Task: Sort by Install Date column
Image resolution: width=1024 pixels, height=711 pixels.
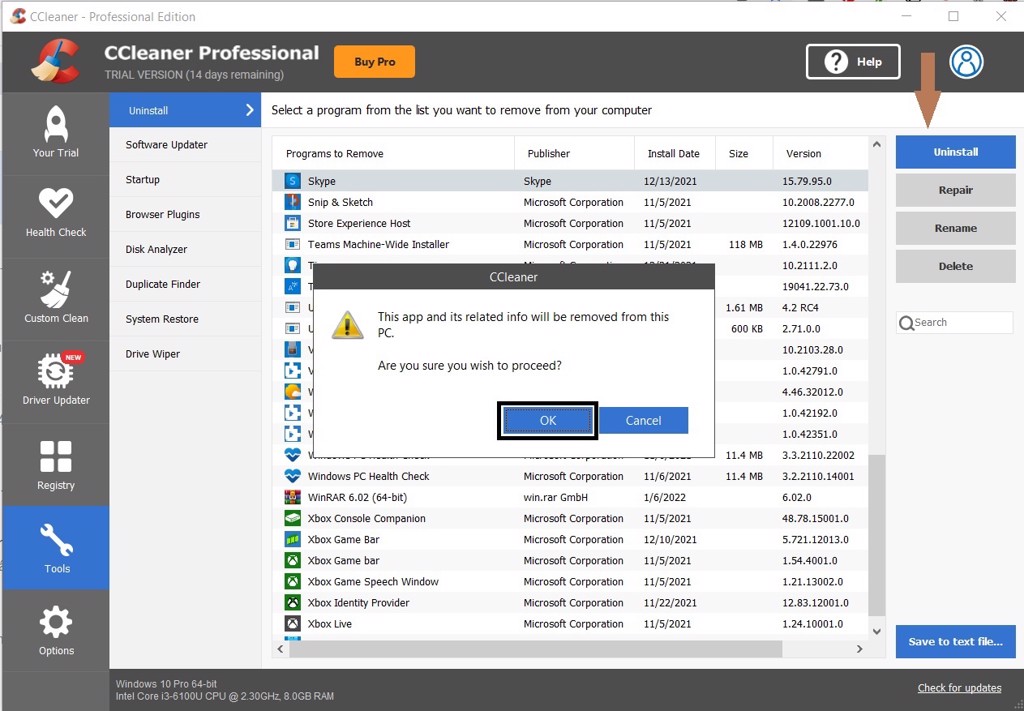Action: 675,153
